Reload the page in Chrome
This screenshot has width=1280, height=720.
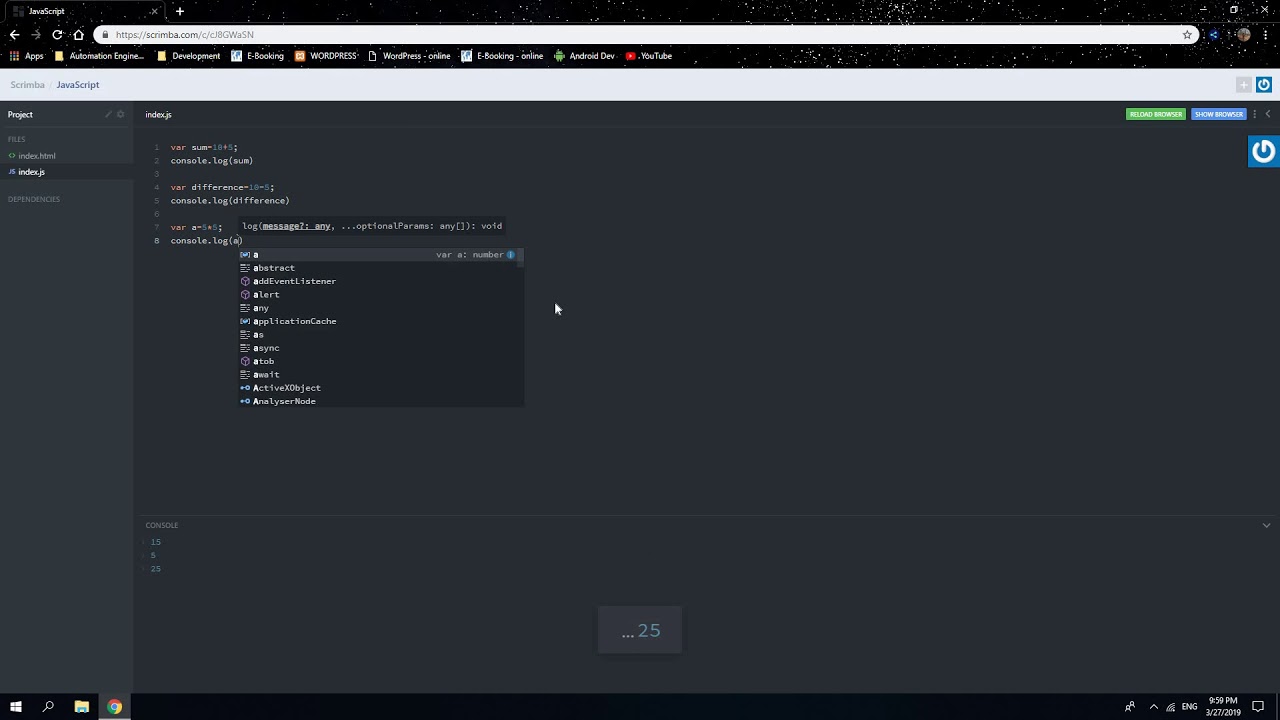click(57, 34)
